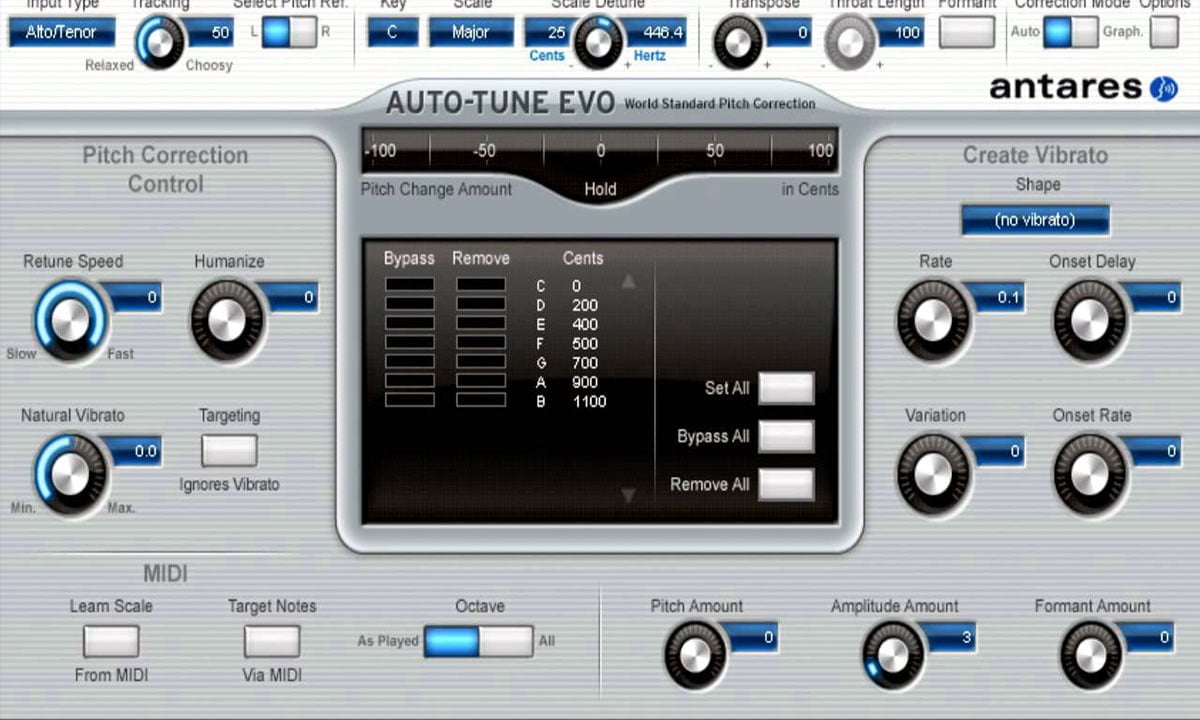This screenshot has height=720, width=1200.
Task: Toggle Bypass for note D
Action: (x=410, y=304)
